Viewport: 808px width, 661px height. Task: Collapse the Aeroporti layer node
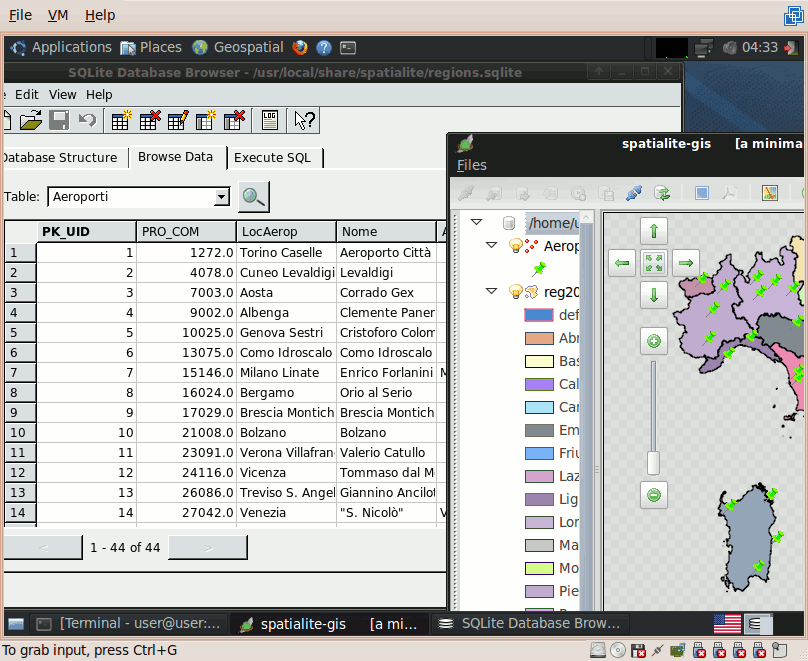[492, 245]
